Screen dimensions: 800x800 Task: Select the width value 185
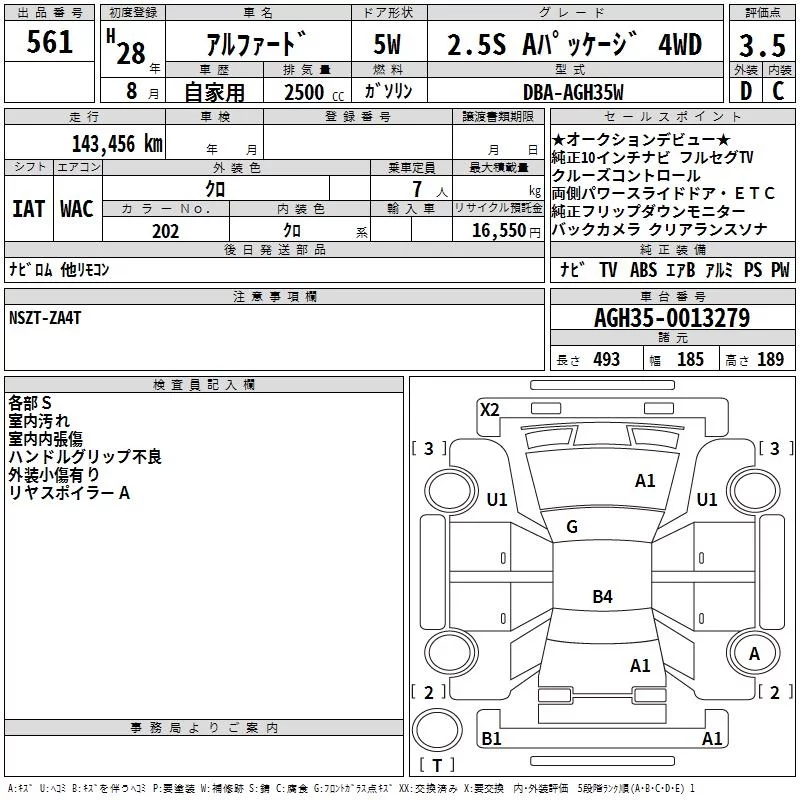(690, 359)
